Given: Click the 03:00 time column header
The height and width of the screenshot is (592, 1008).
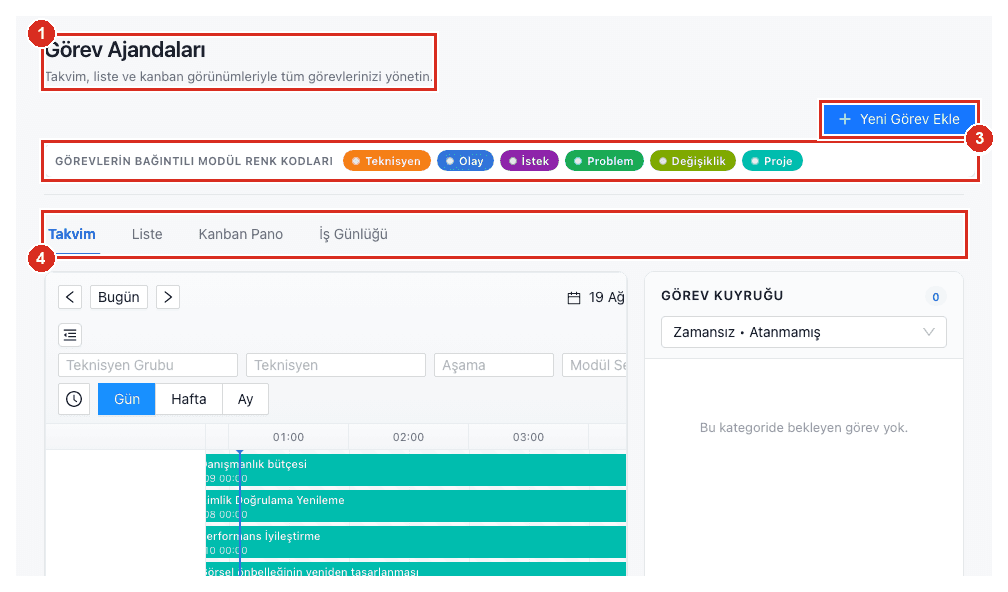Looking at the screenshot, I should [x=528, y=437].
